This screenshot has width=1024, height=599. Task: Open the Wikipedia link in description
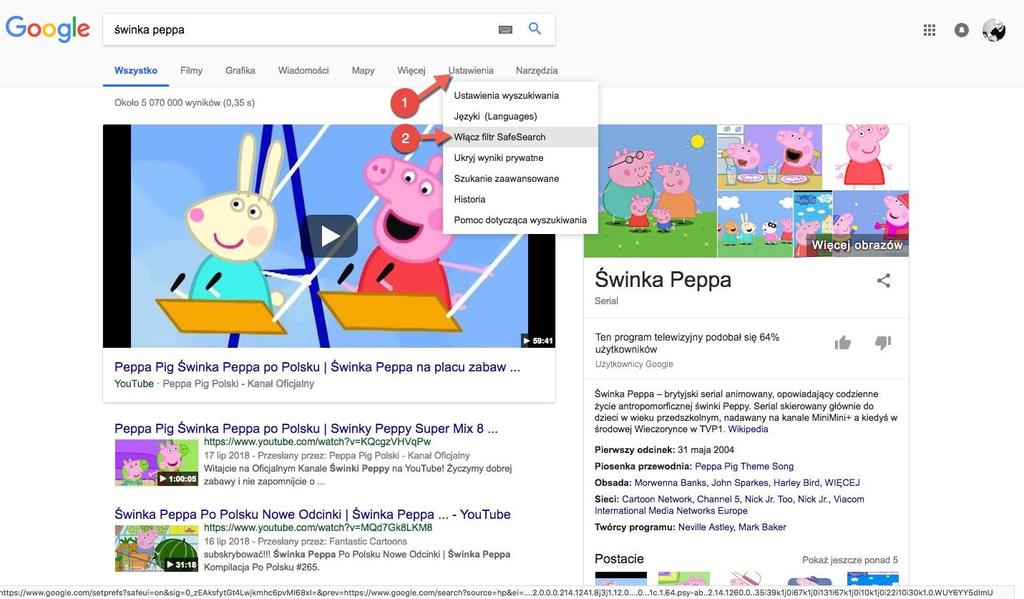pos(748,429)
